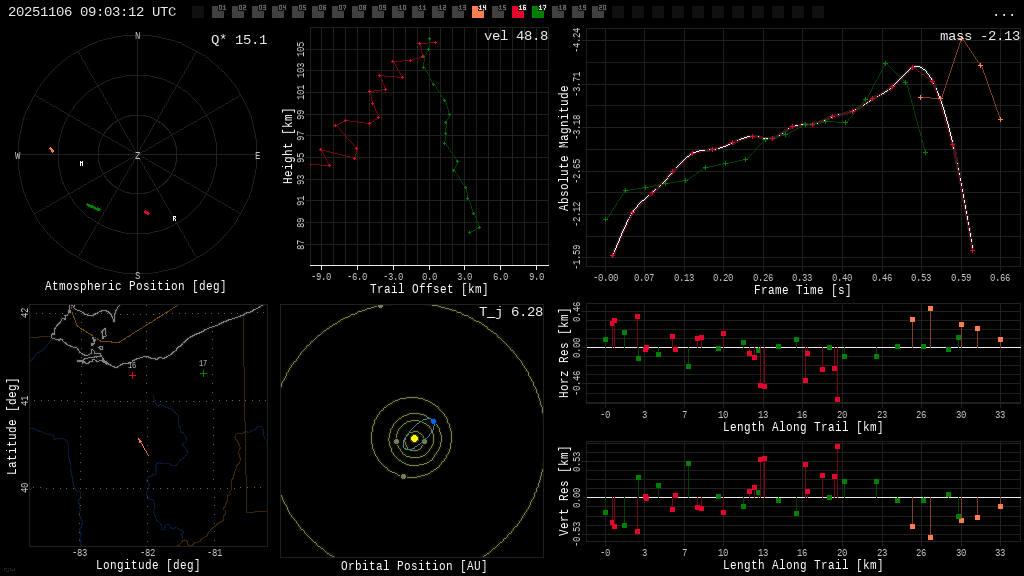This screenshot has width=1024, height=576.
Task: Click the blue Earth dot in orbit plot
Action: 433,421
